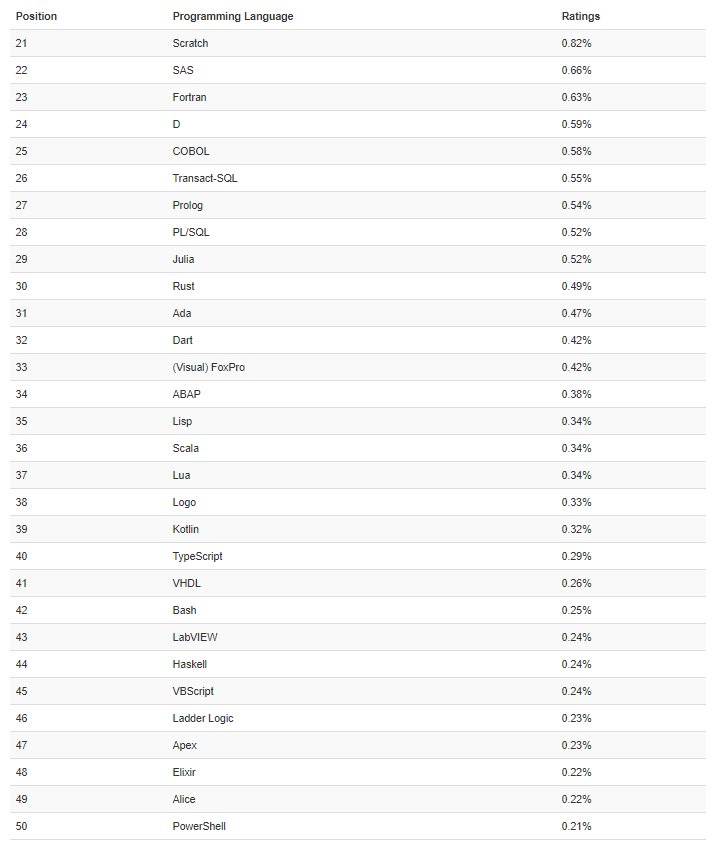
Task: Click the 0.82% rating value
Action: pyautogui.click(x=576, y=44)
